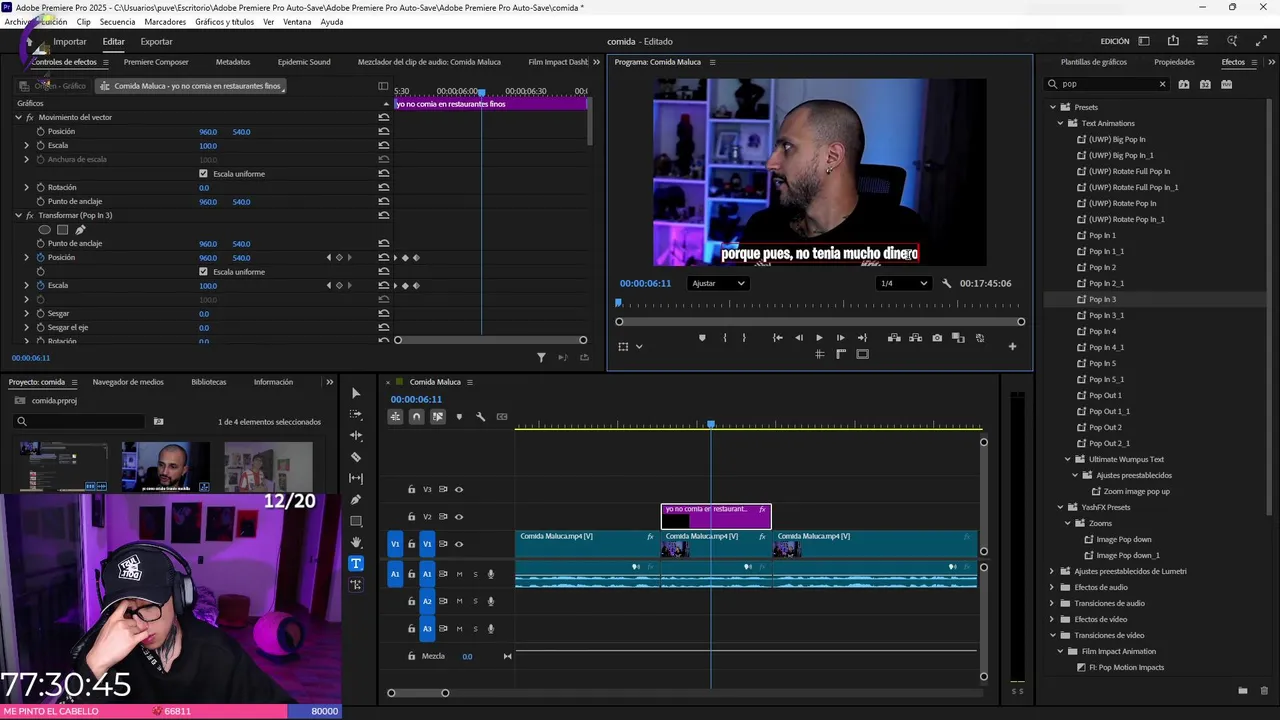The height and width of the screenshot is (720, 1280).
Task: Toggle lock on track V2
Action: tap(411, 517)
